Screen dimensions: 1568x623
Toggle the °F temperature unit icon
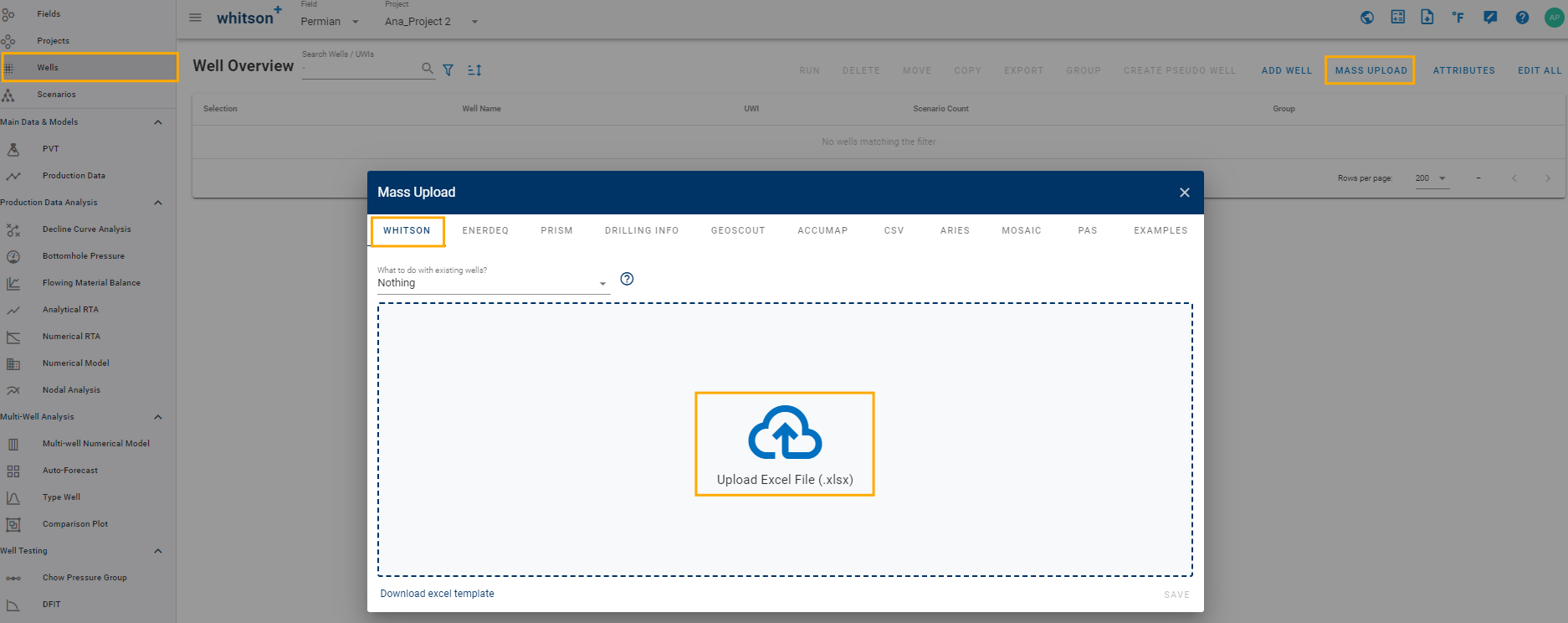(x=1458, y=17)
